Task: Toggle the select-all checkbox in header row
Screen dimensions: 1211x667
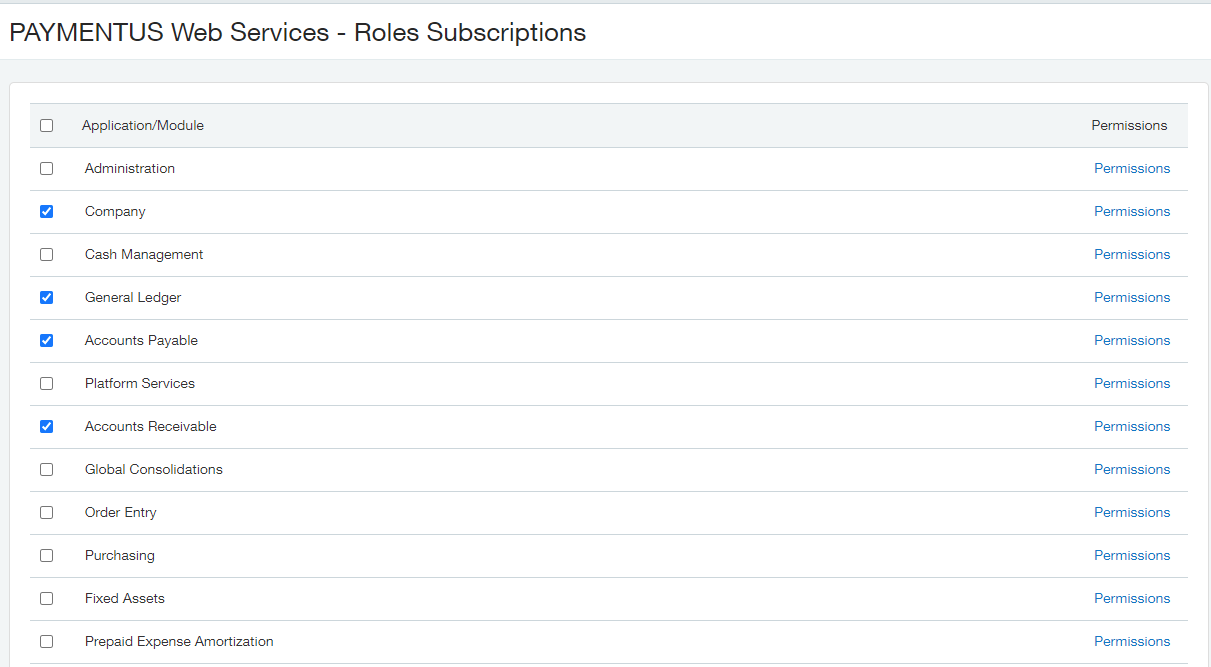Action: point(46,126)
